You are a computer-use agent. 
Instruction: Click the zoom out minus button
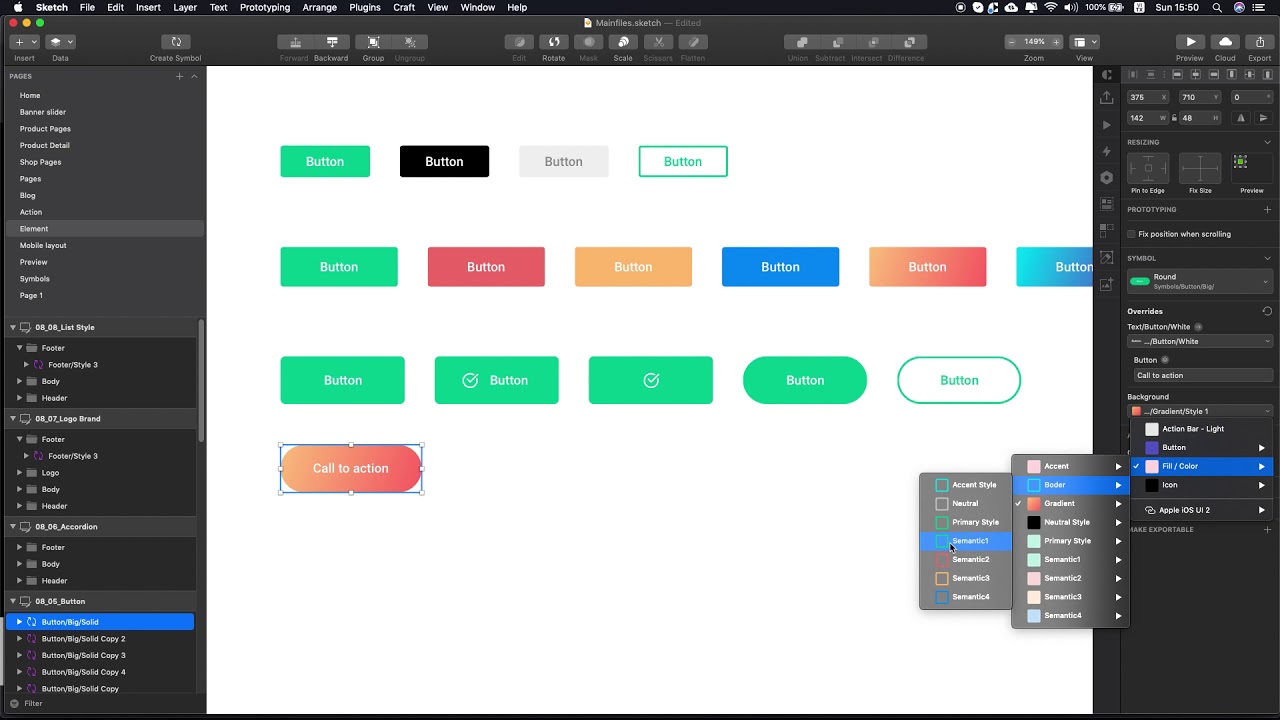click(x=1012, y=42)
